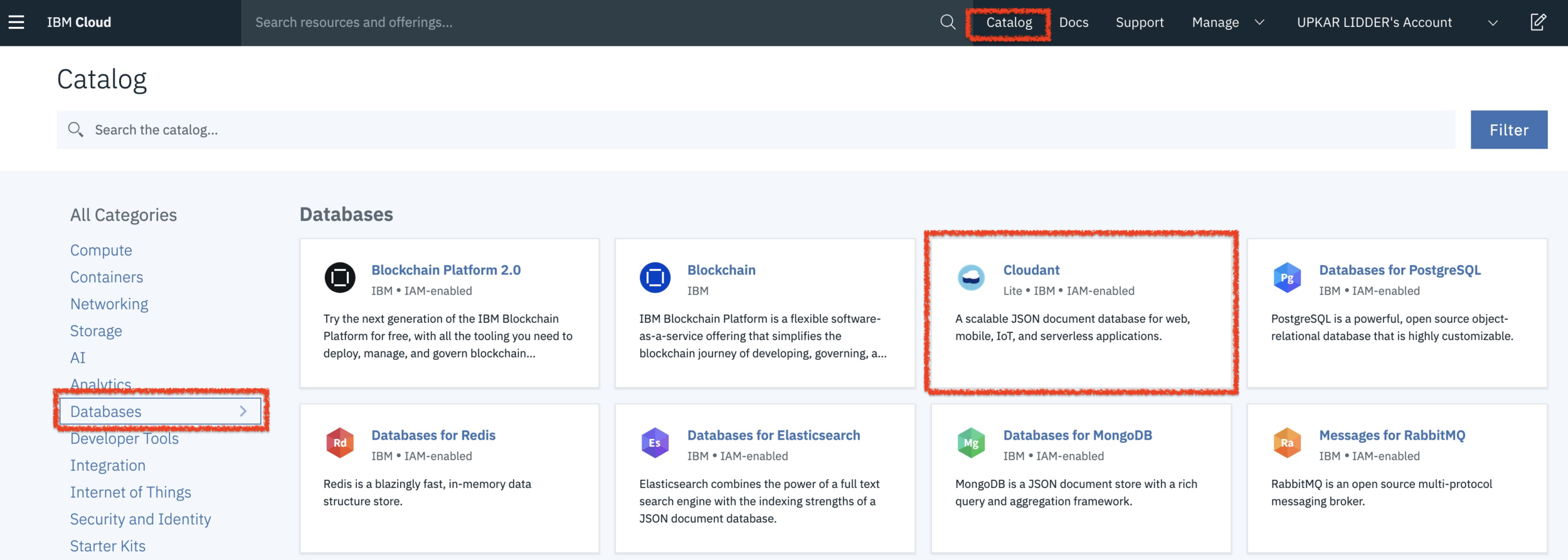Viewport: 1568px width, 560px height.
Task: Click the Elasticsearch Es hexagon icon
Action: tap(655, 443)
